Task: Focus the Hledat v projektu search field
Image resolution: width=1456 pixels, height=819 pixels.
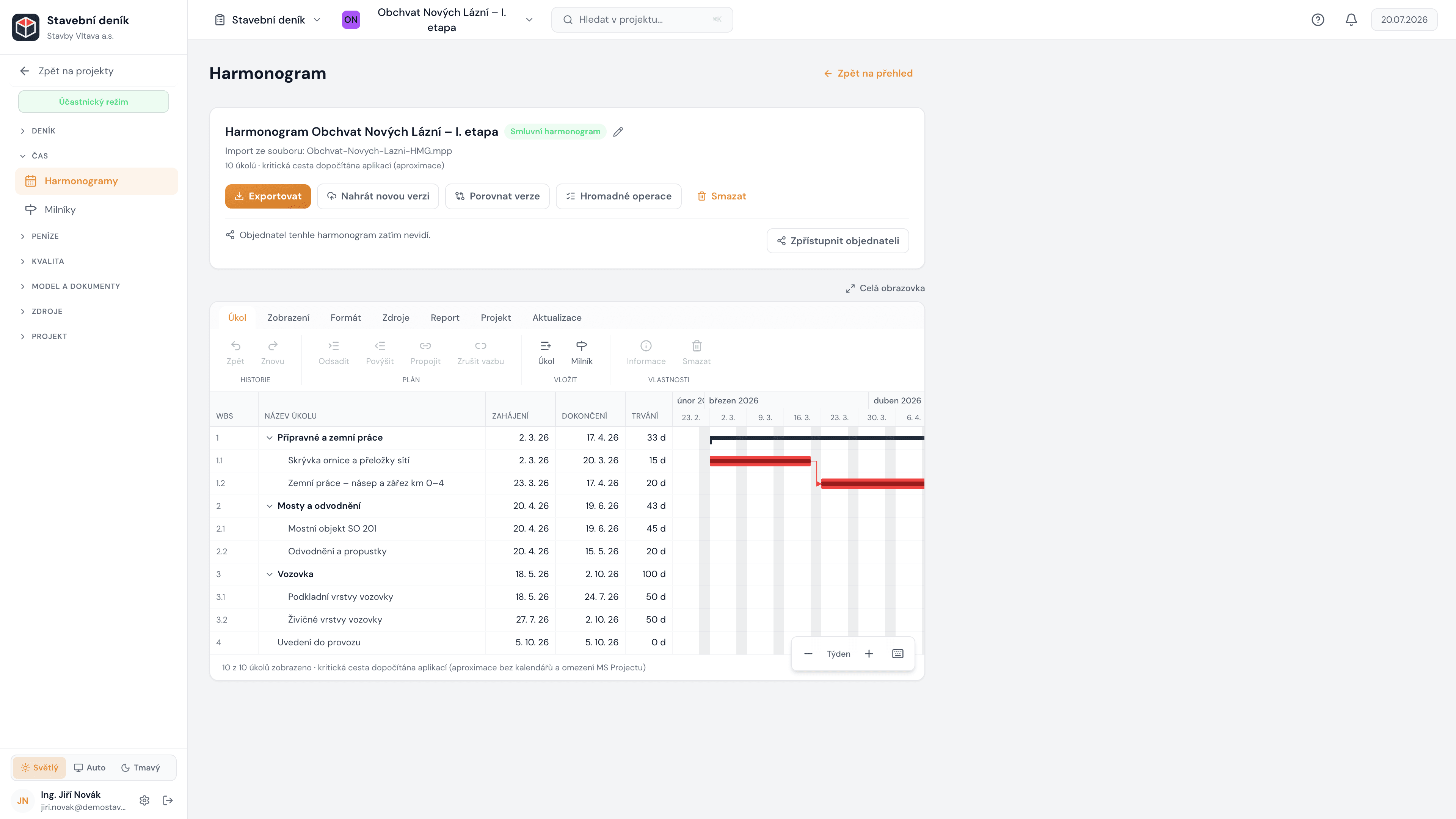Action: (x=642, y=20)
